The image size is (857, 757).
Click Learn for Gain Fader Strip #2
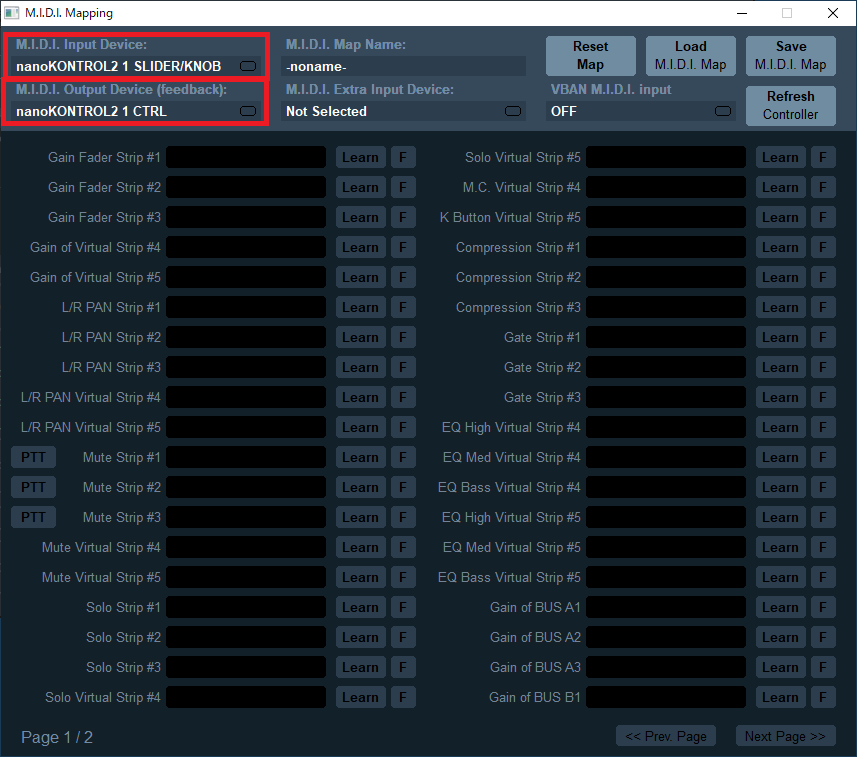click(360, 187)
